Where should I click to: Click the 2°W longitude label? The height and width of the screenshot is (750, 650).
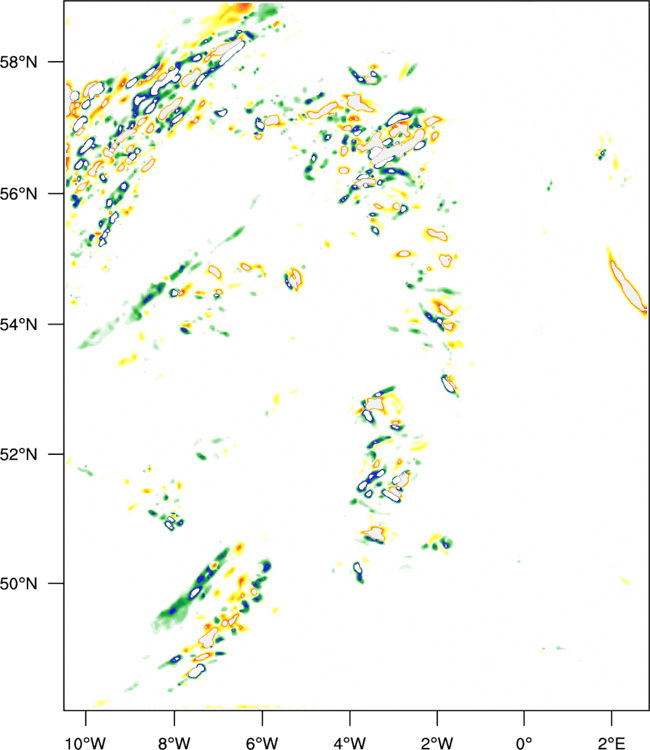tap(437, 743)
